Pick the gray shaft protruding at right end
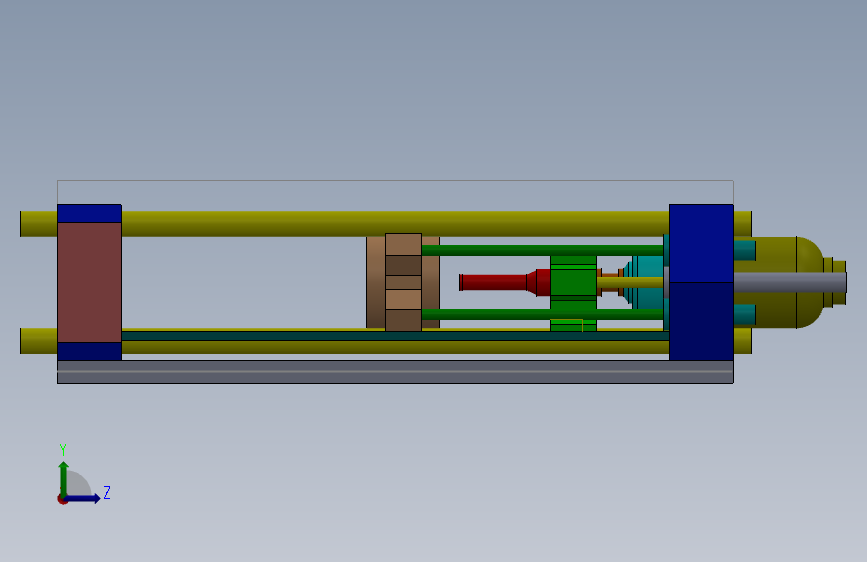 coord(790,282)
